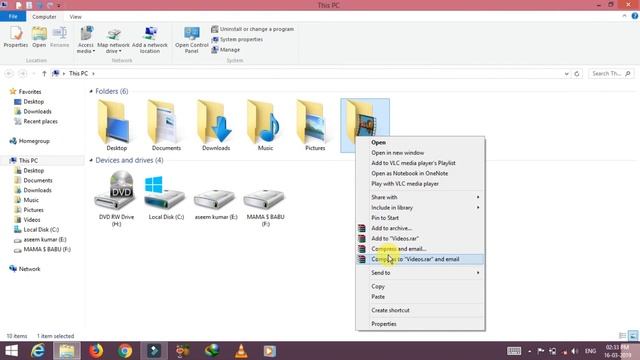Select Network in navigation pane
The height and width of the screenshot is (360, 640).
point(25,269)
